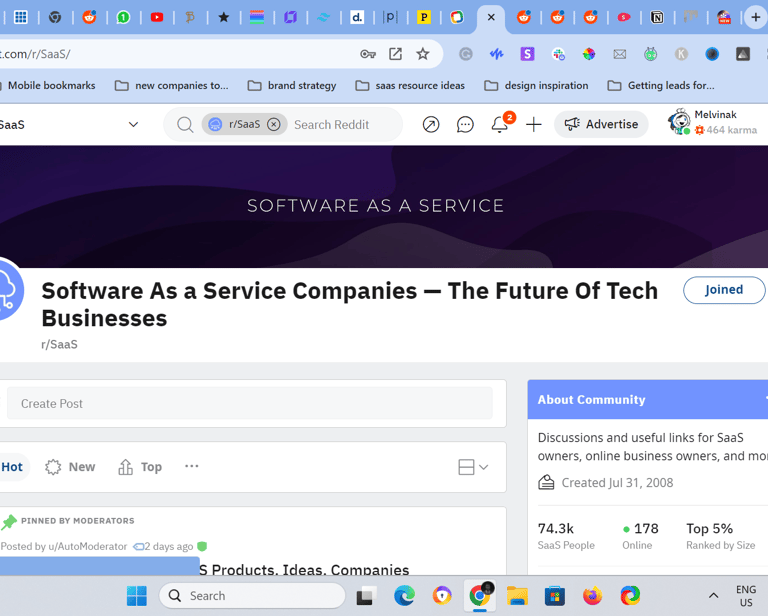Click the grey K extension icon
This screenshot has width=768, height=616.
click(681, 54)
